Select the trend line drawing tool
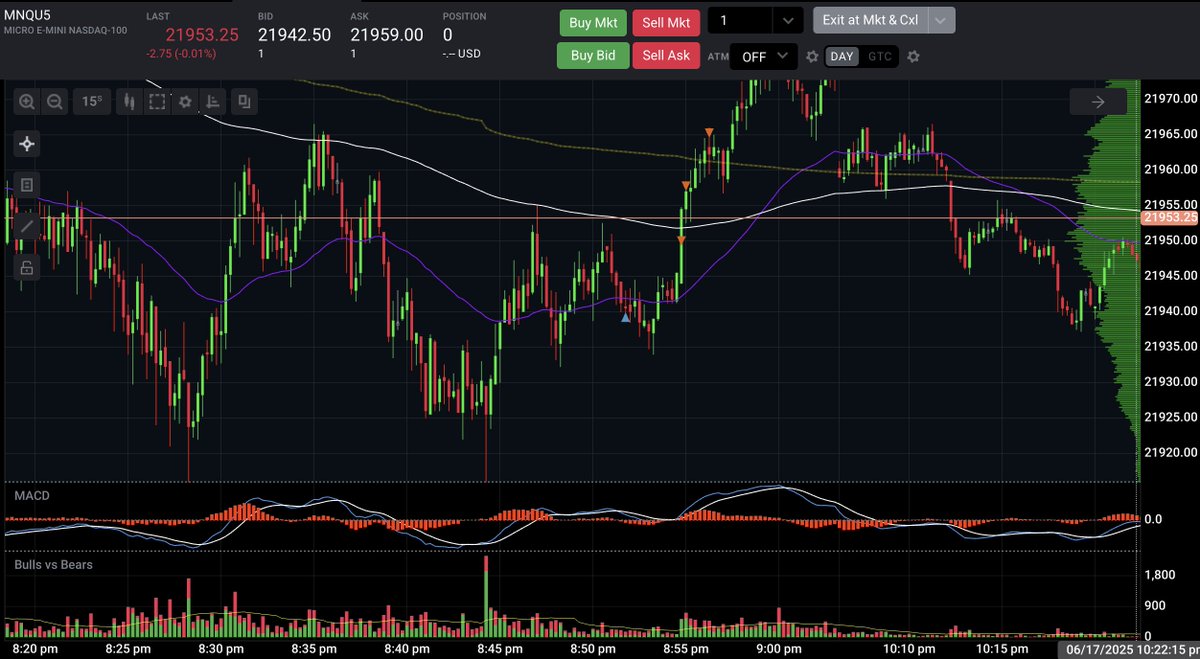Image resolution: width=1200 pixels, height=659 pixels. [x=27, y=226]
